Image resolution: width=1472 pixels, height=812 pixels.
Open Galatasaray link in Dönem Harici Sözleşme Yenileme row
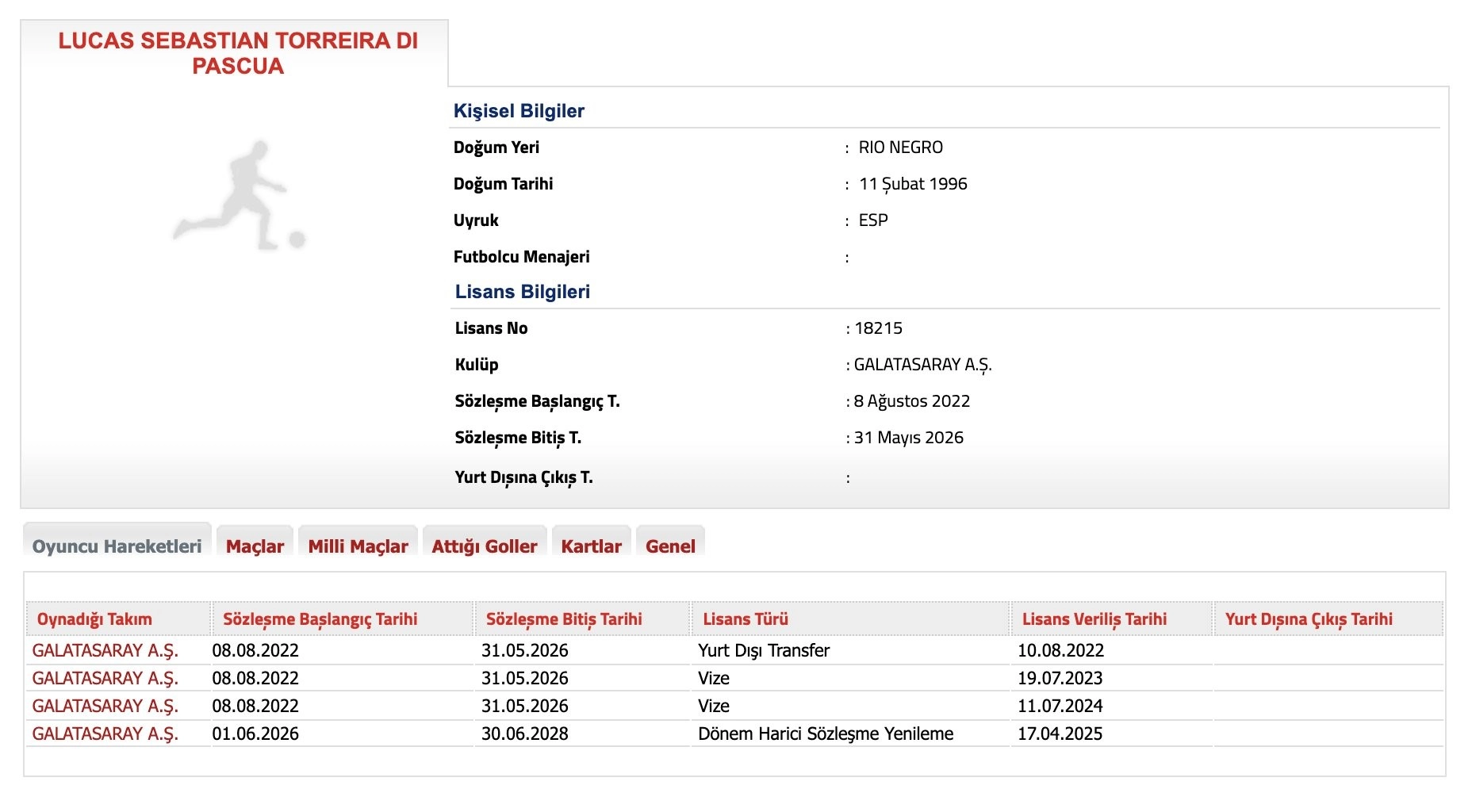(105, 733)
